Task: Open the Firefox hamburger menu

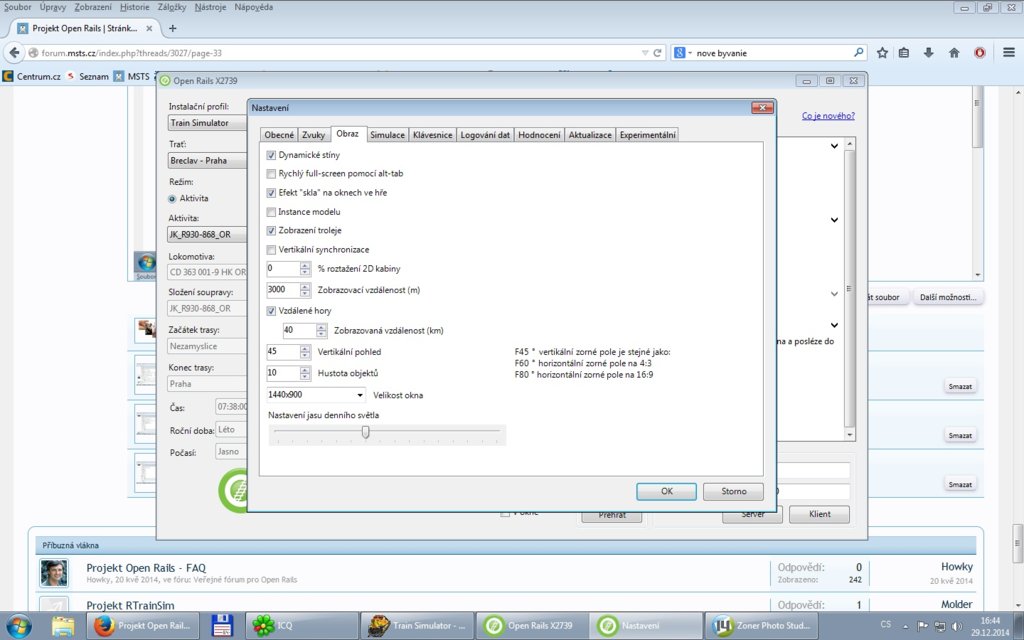Action: click(x=1006, y=53)
